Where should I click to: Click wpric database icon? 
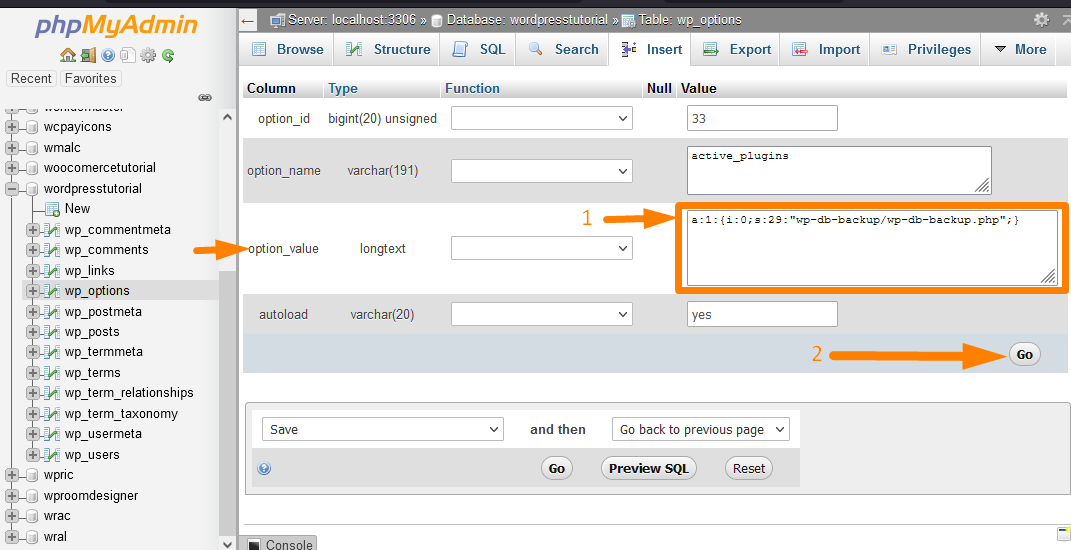coord(31,475)
